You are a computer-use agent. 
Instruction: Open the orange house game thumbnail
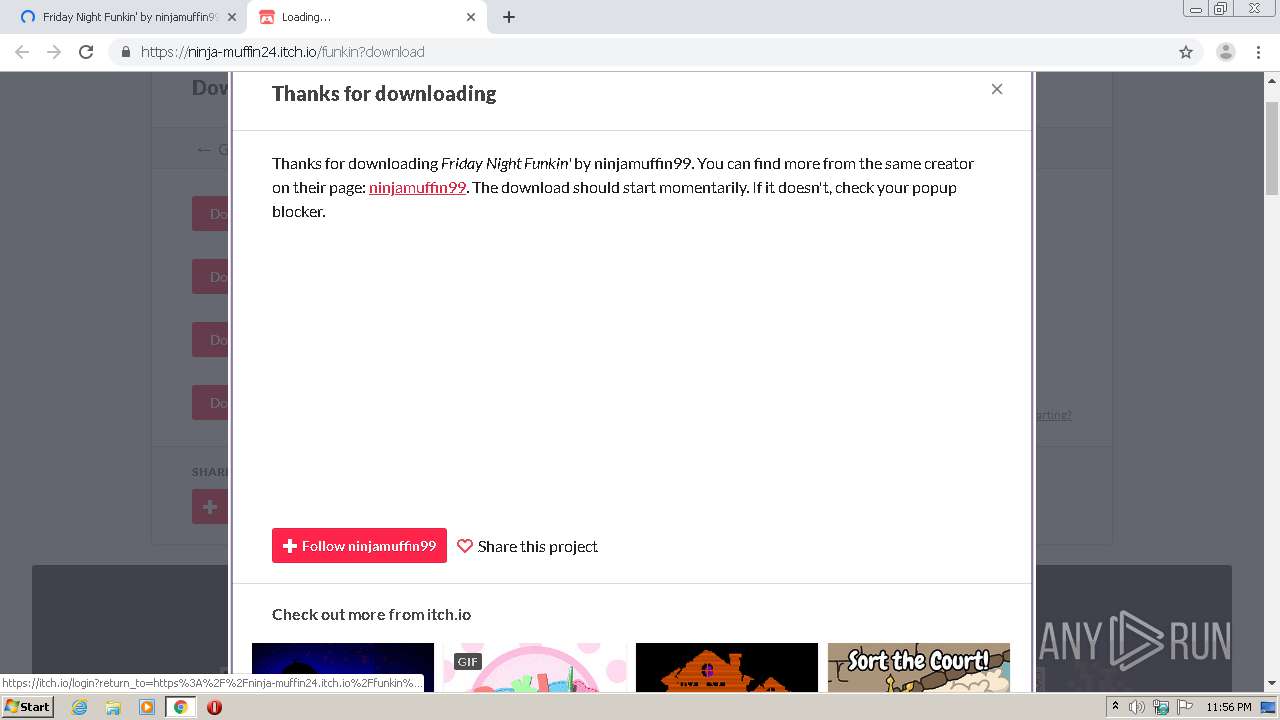(727, 667)
